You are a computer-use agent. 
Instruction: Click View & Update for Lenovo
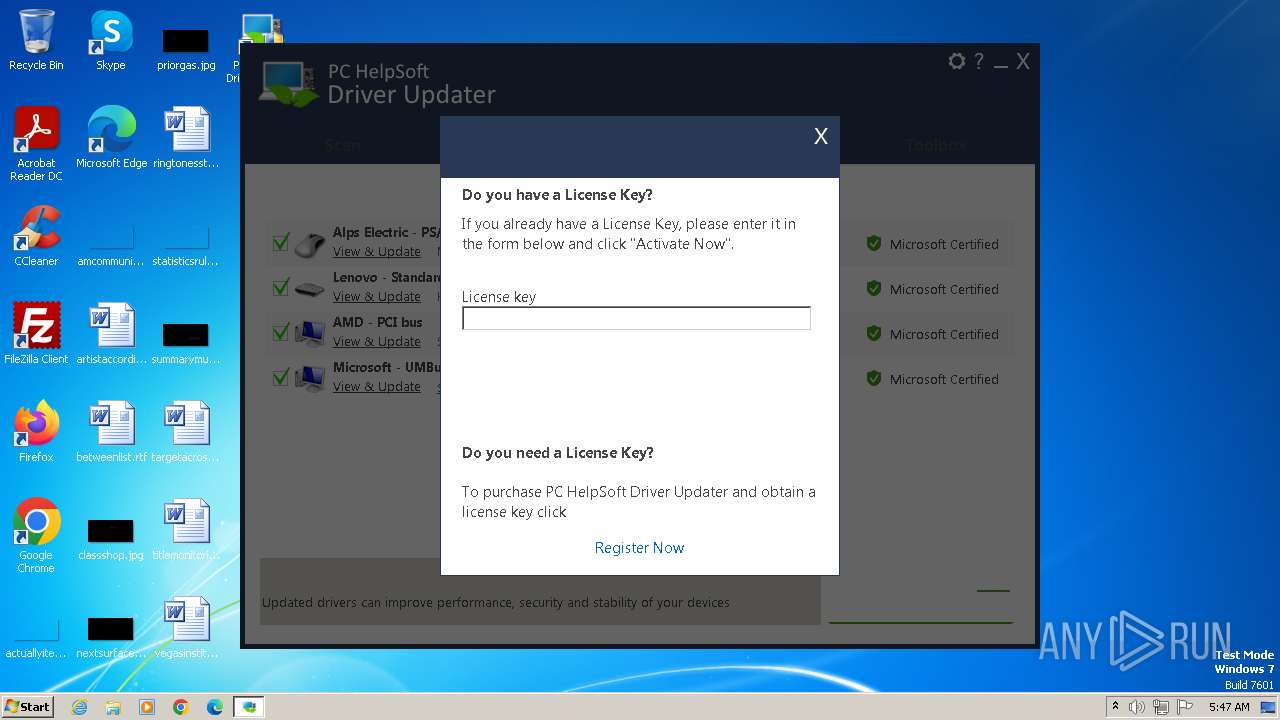[x=377, y=297]
